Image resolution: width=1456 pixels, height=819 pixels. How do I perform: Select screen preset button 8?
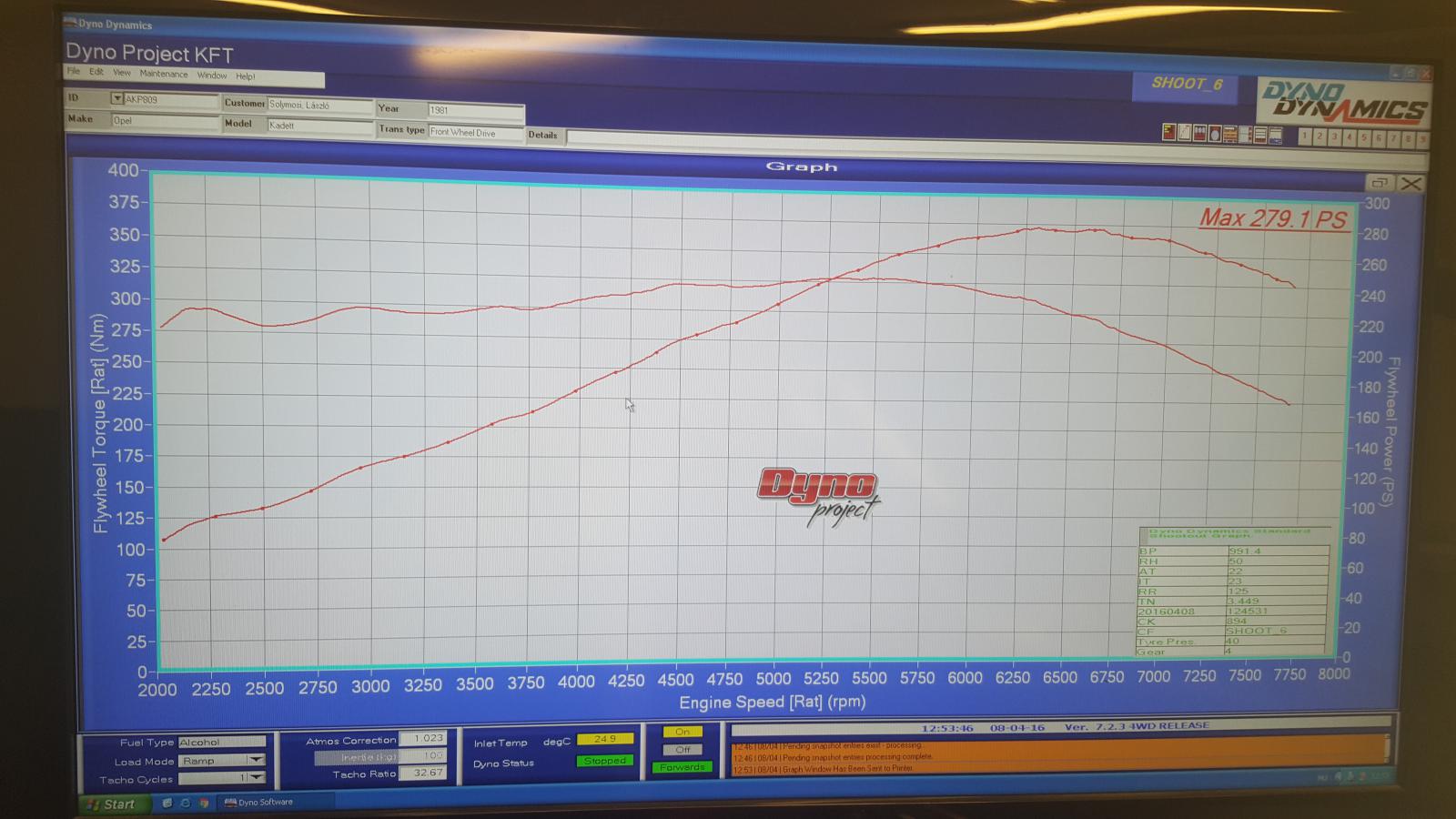pyautogui.click(x=1407, y=139)
